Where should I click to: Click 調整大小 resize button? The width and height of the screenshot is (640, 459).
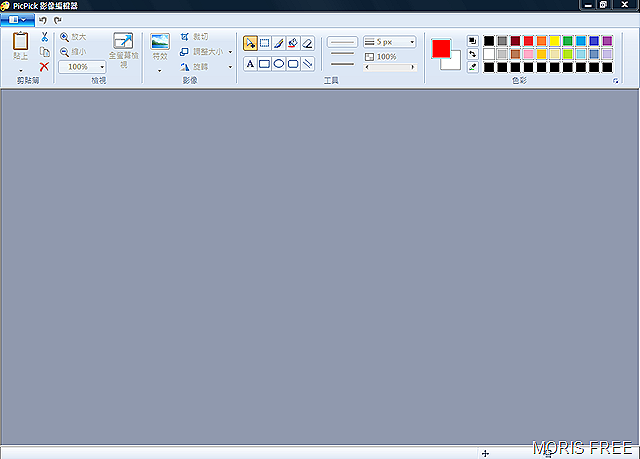(201, 52)
